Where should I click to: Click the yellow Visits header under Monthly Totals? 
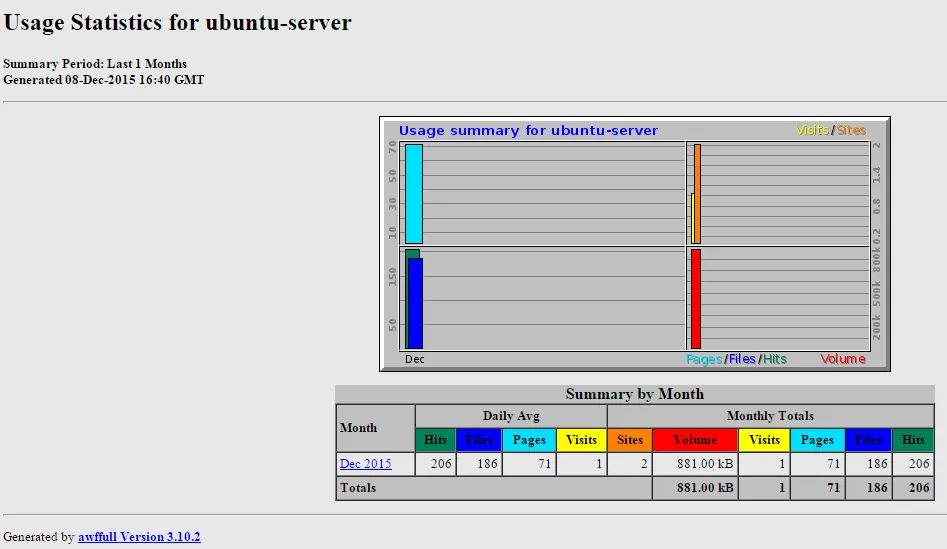(764, 440)
